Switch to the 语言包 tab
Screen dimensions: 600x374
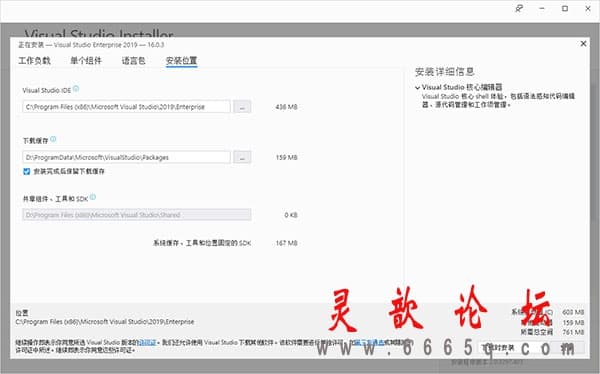pyautogui.click(x=134, y=60)
